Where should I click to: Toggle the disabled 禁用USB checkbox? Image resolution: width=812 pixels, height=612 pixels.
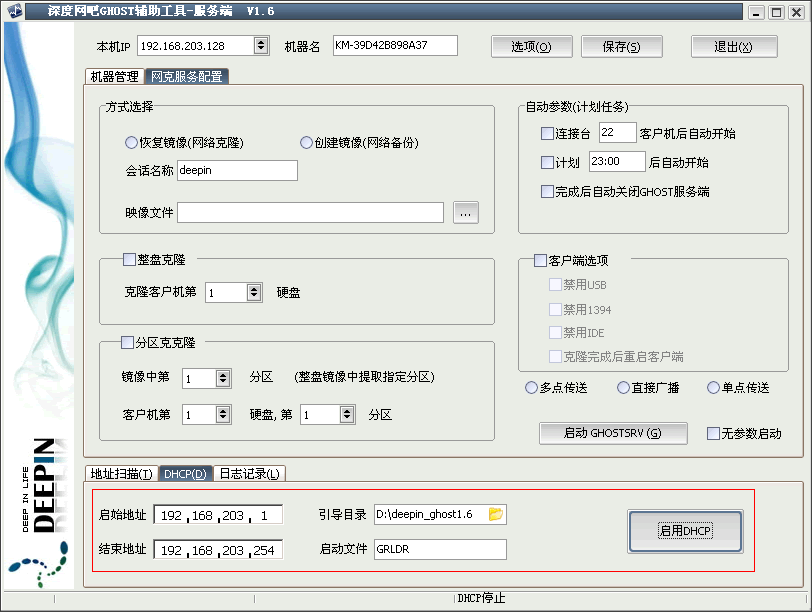pyautogui.click(x=555, y=284)
